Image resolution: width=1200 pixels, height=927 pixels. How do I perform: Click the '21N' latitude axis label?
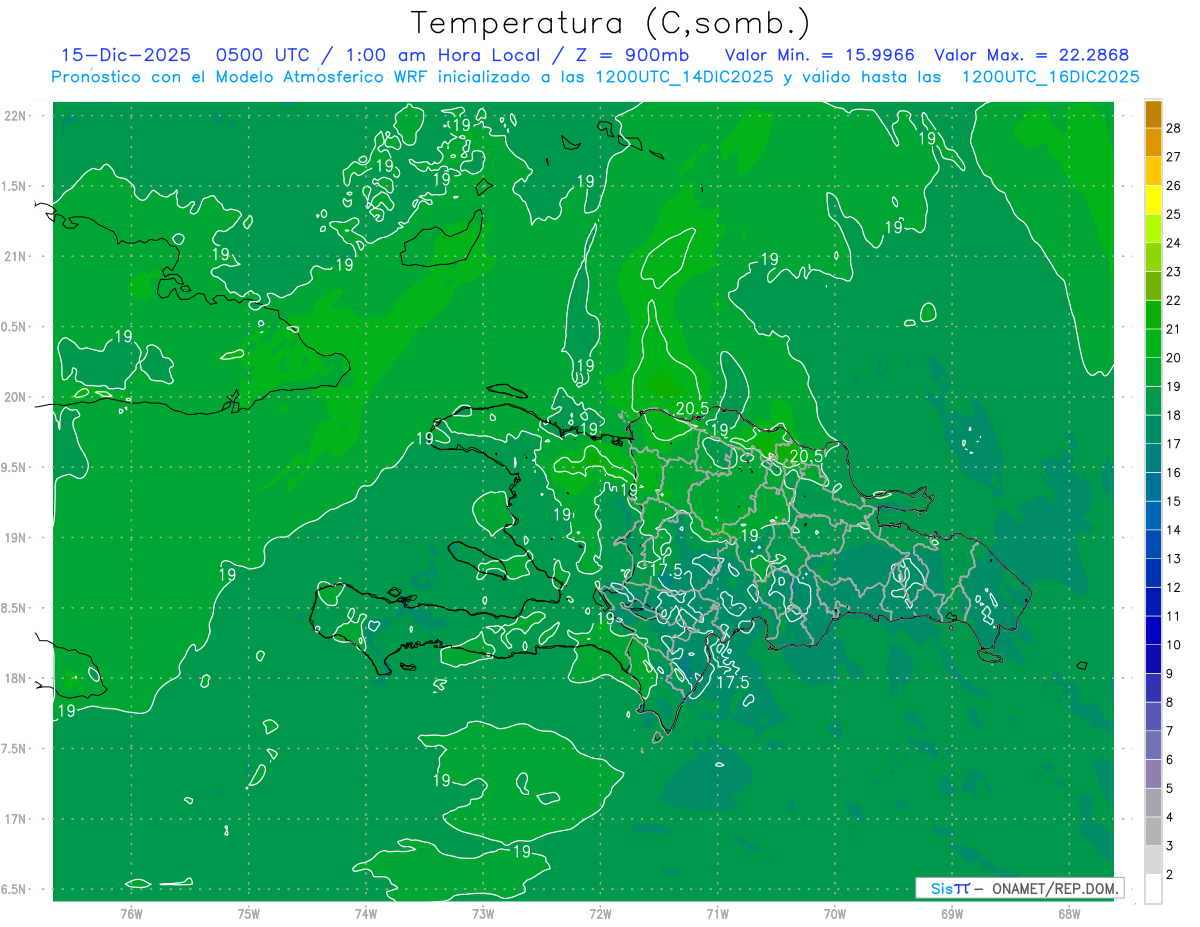point(15,257)
